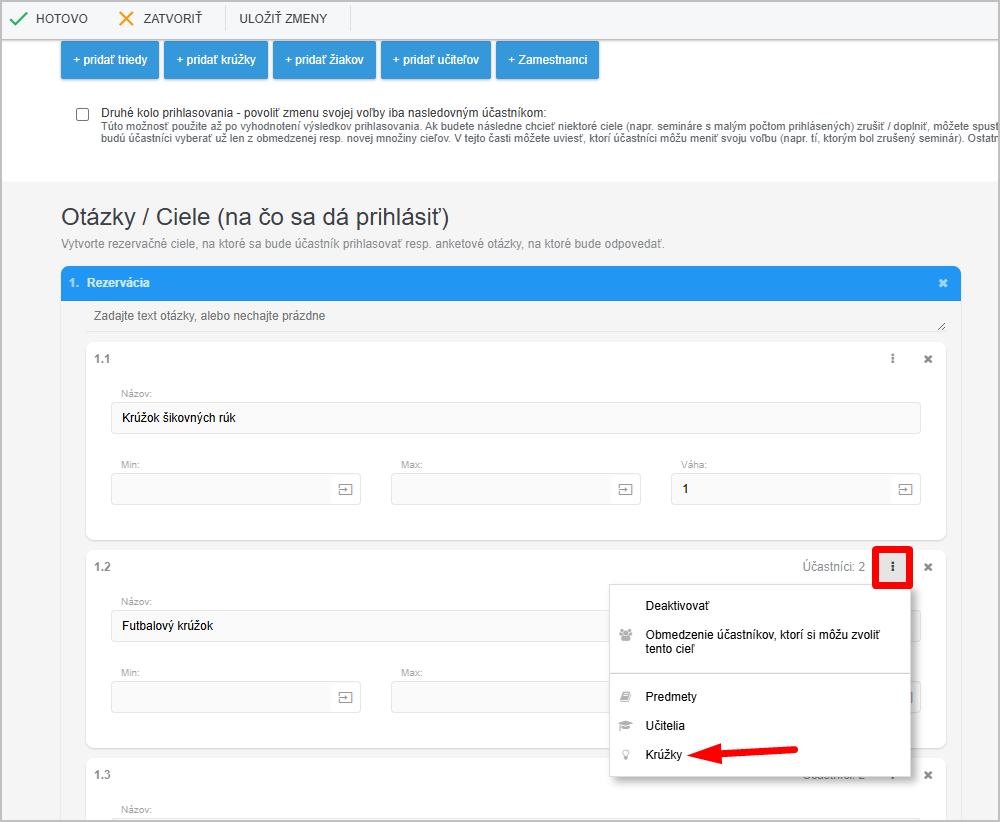The width and height of the screenshot is (1000, 822).
Task: Choose Obmedzenie účastníkov menu entry
Action: [762, 641]
